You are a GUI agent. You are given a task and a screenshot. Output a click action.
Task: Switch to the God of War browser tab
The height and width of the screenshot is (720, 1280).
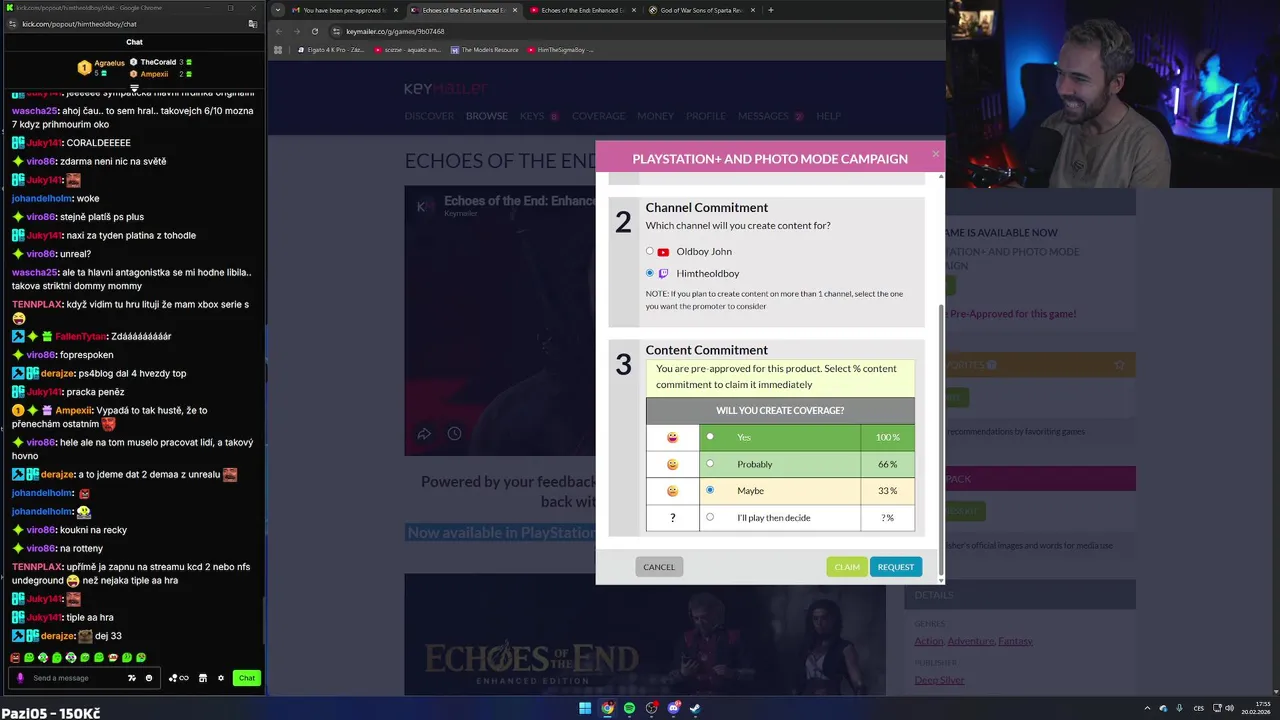[x=701, y=10]
